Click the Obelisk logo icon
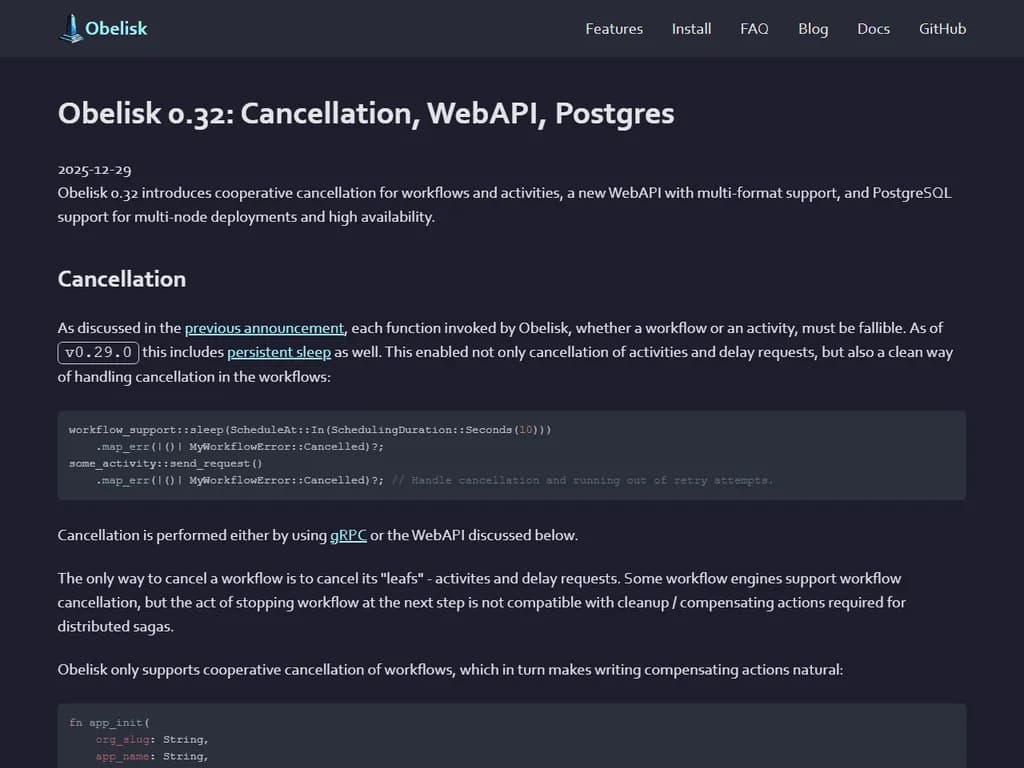This screenshot has height=768, width=1024. click(72, 28)
